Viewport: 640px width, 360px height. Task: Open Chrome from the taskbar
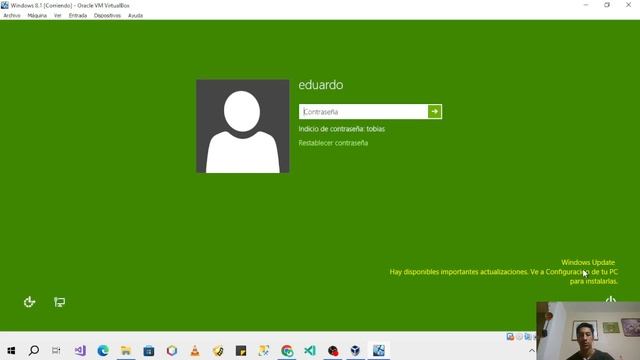pos(287,350)
